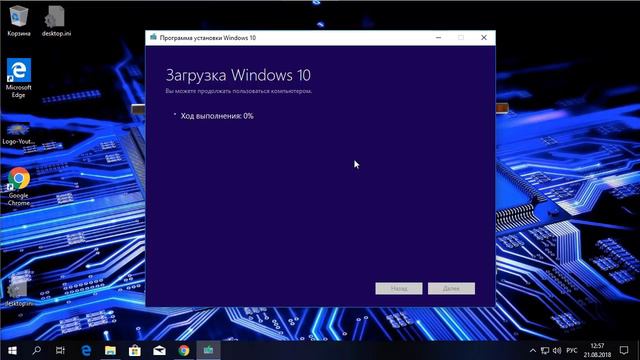640x360 pixels.
Task: Click the disabled Назад button
Action: point(399,289)
